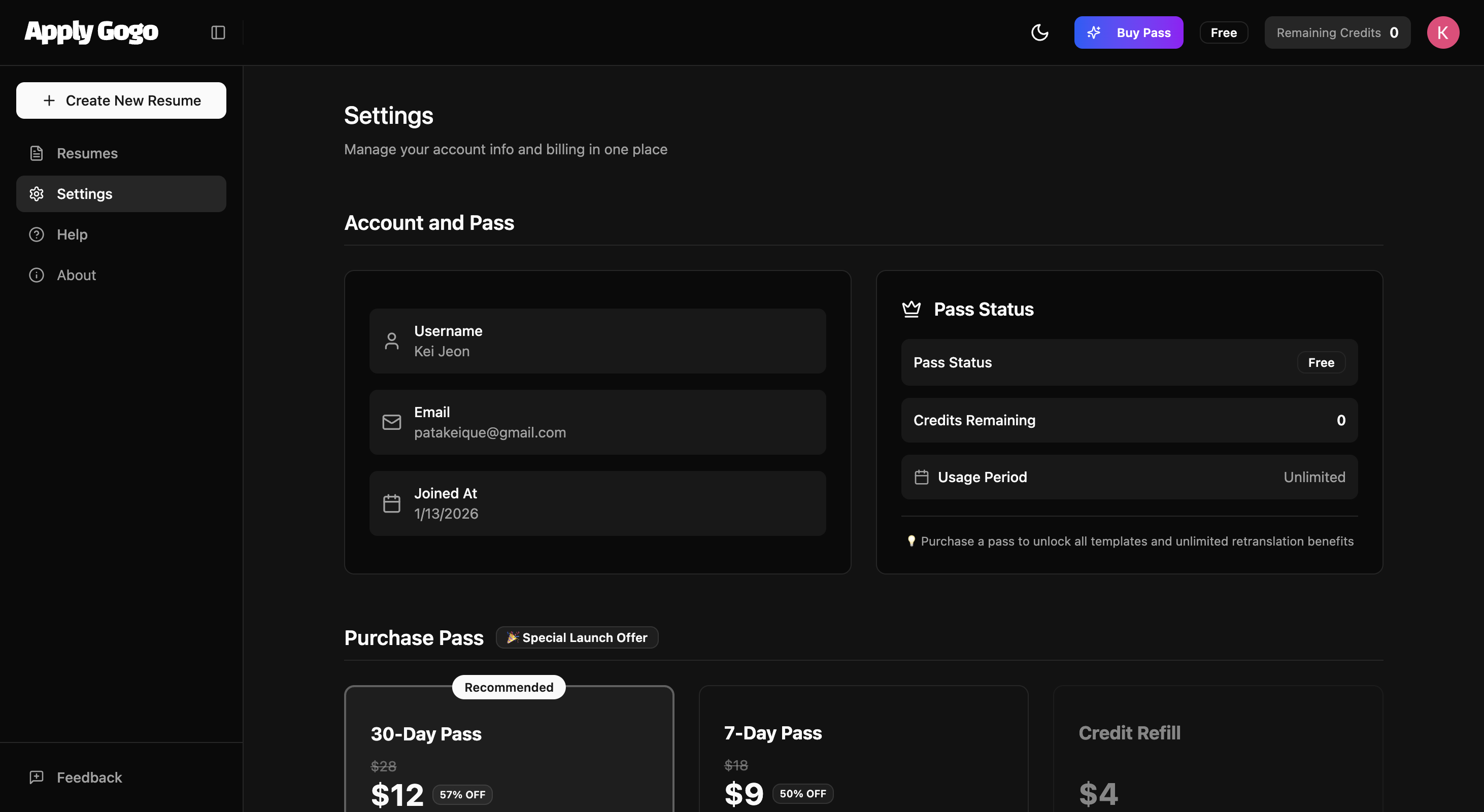The image size is (1484, 812).
Task: Click the Apply Gogo logo
Action: point(91,31)
